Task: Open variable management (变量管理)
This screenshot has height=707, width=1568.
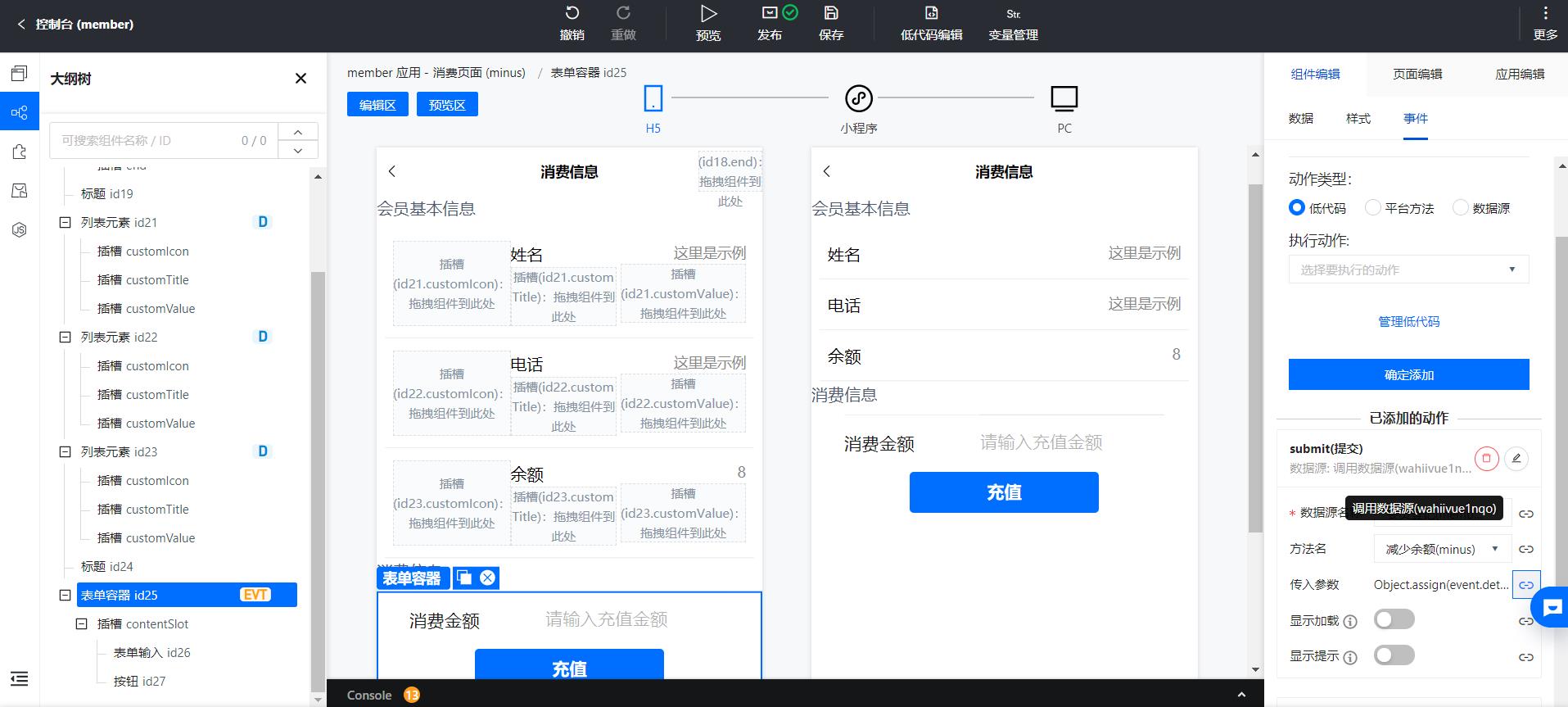Action: 1013,23
